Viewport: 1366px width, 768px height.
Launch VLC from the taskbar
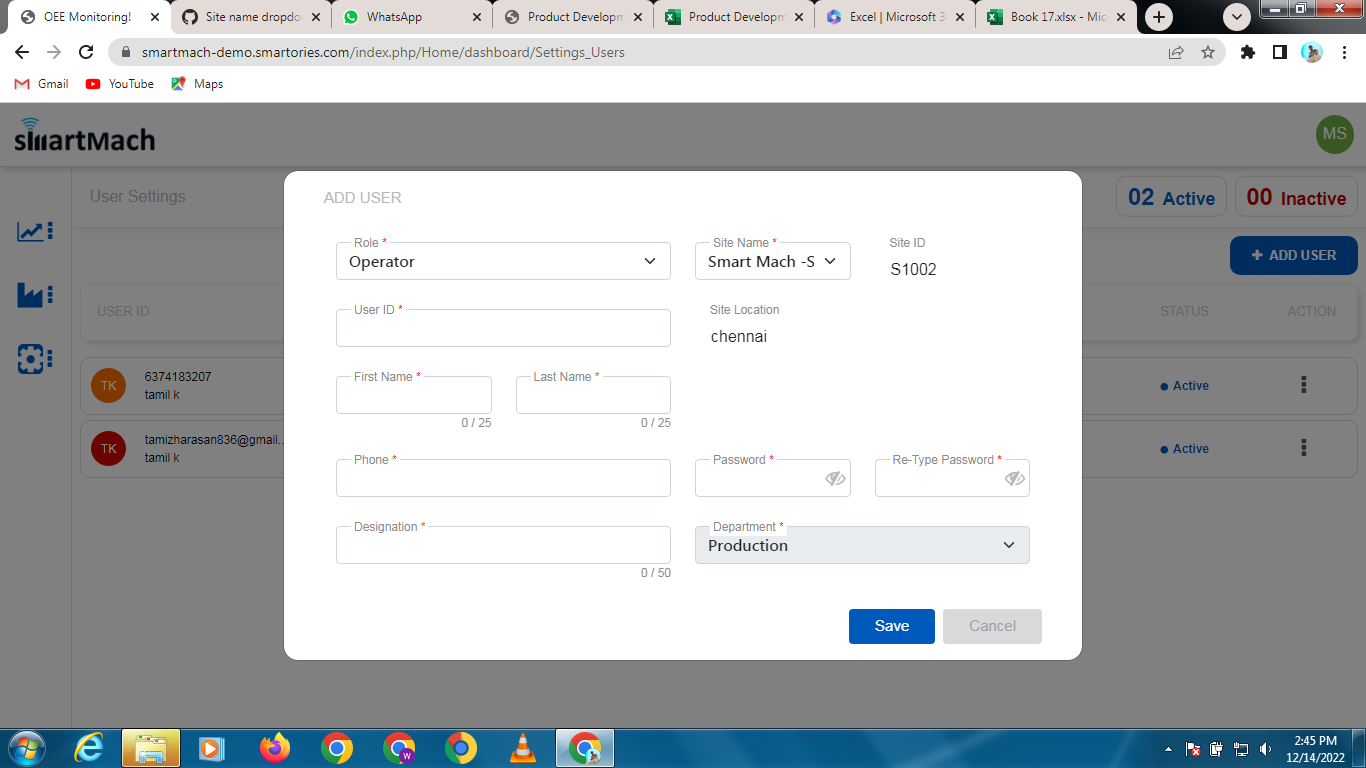coord(523,748)
